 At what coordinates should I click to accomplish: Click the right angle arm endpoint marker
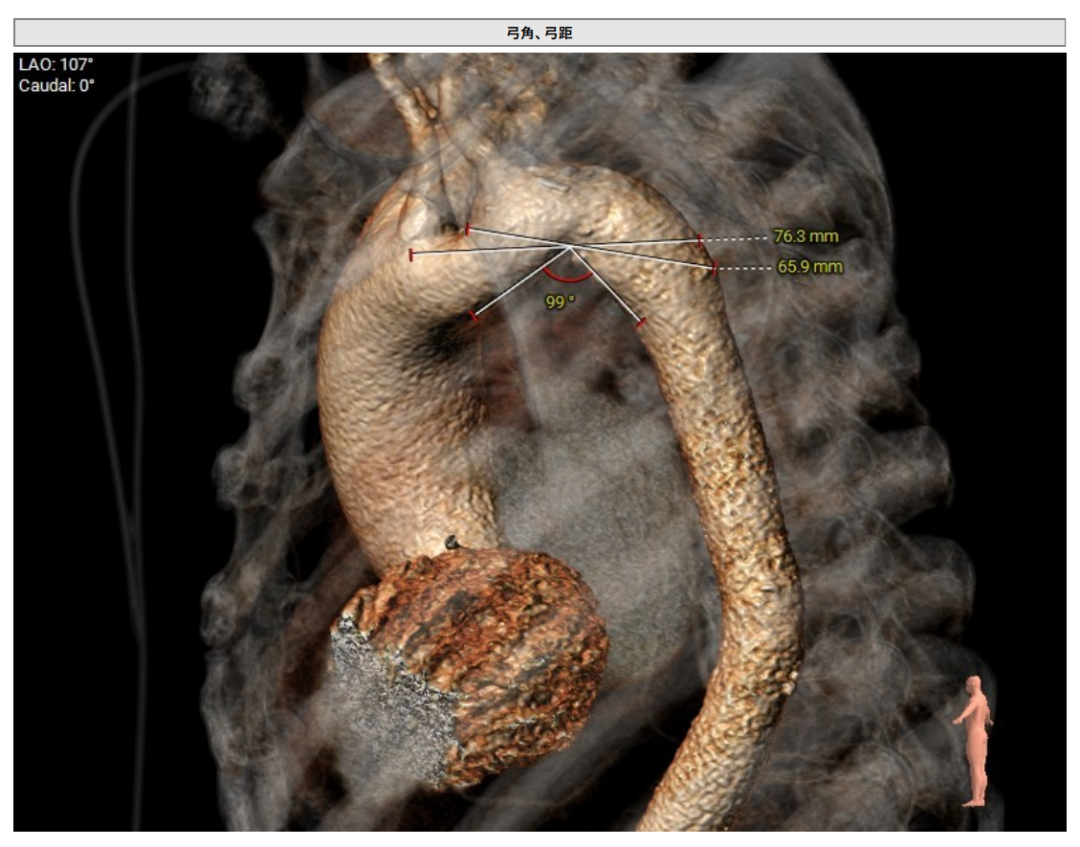tap(640, 322)
